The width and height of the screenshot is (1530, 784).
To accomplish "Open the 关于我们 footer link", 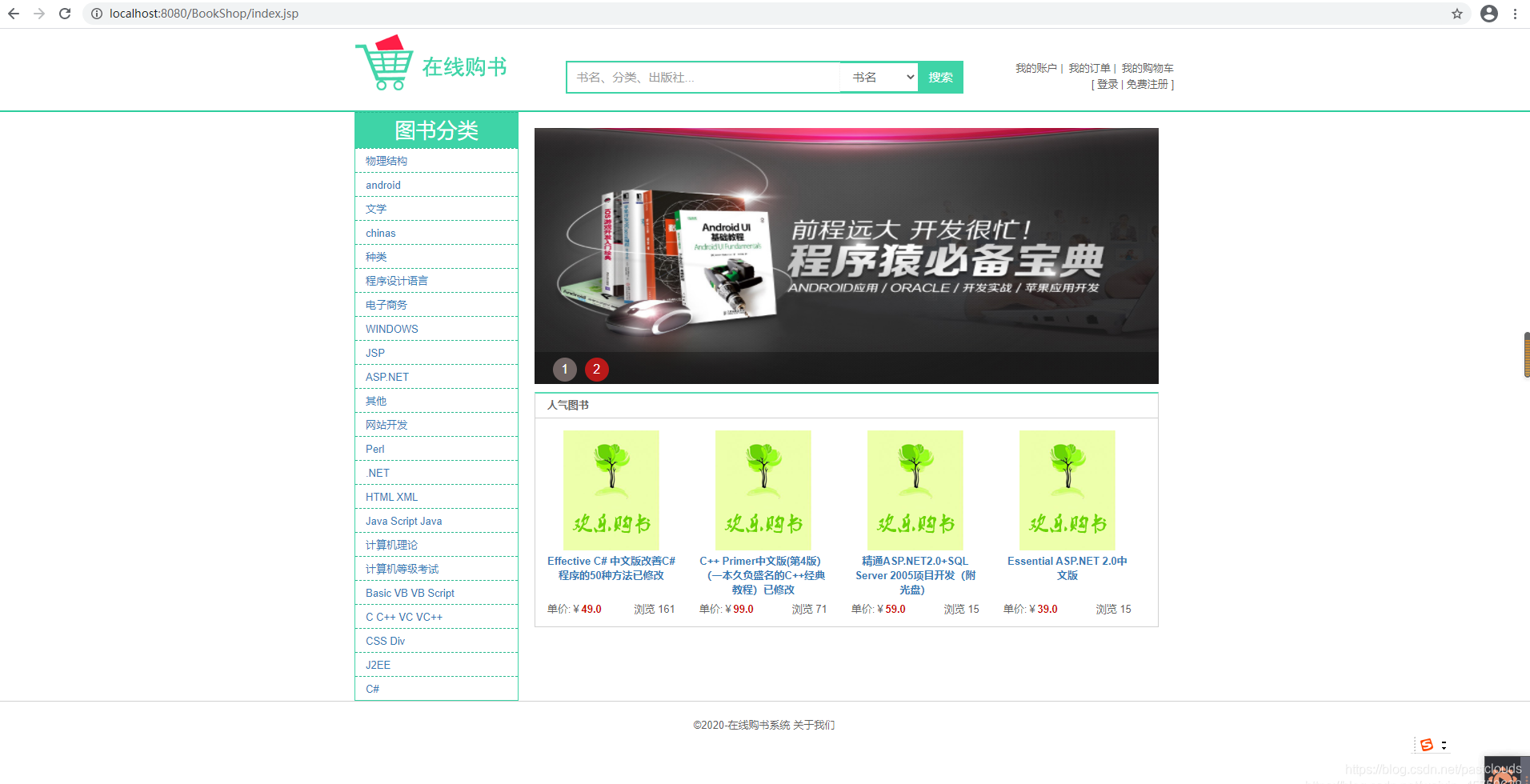I will click(x=814, y=725).
